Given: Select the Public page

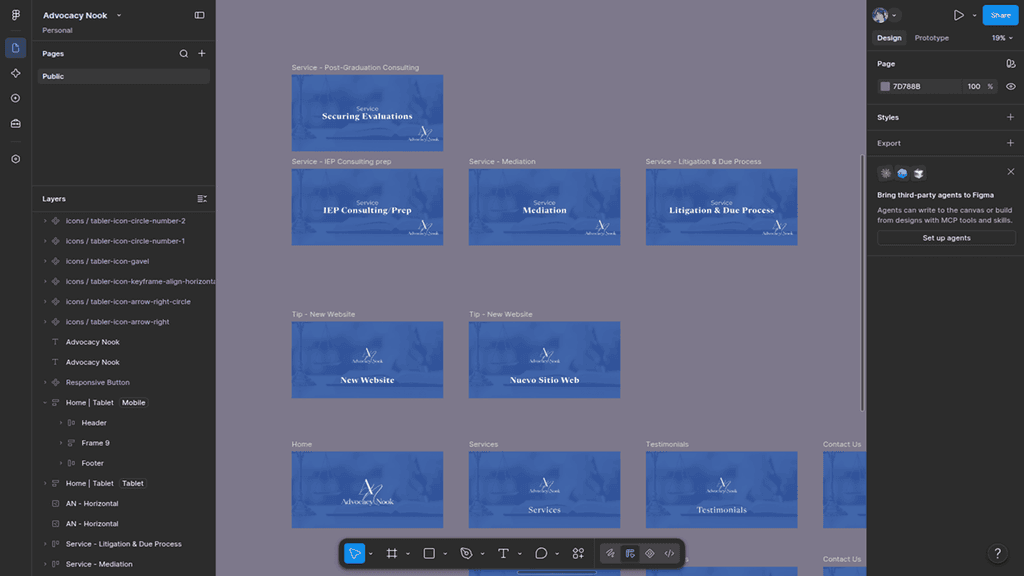Looking at the screenshot, I should (x=123, y=76).
